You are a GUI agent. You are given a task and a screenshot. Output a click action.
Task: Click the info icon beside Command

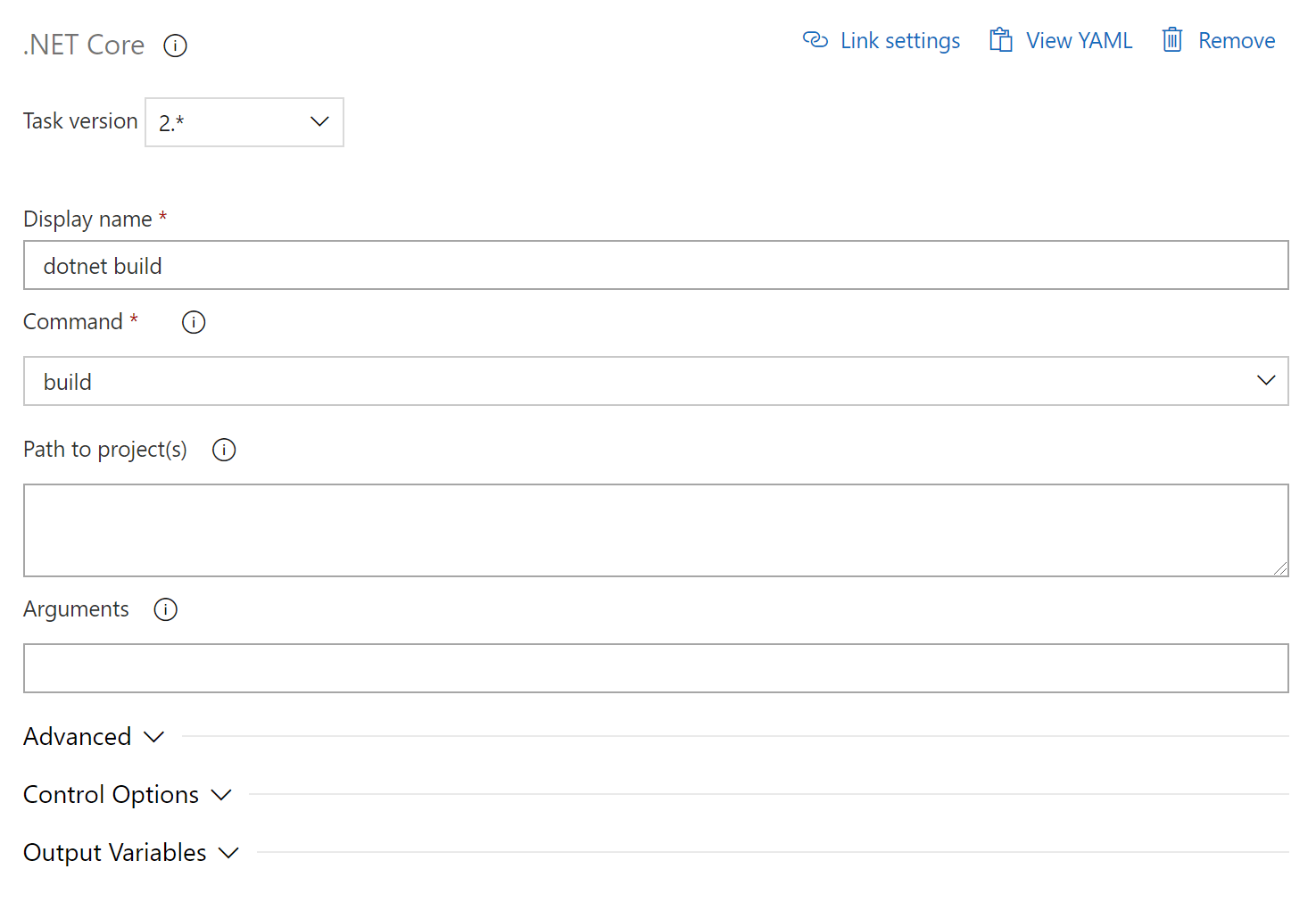(194, 322)
